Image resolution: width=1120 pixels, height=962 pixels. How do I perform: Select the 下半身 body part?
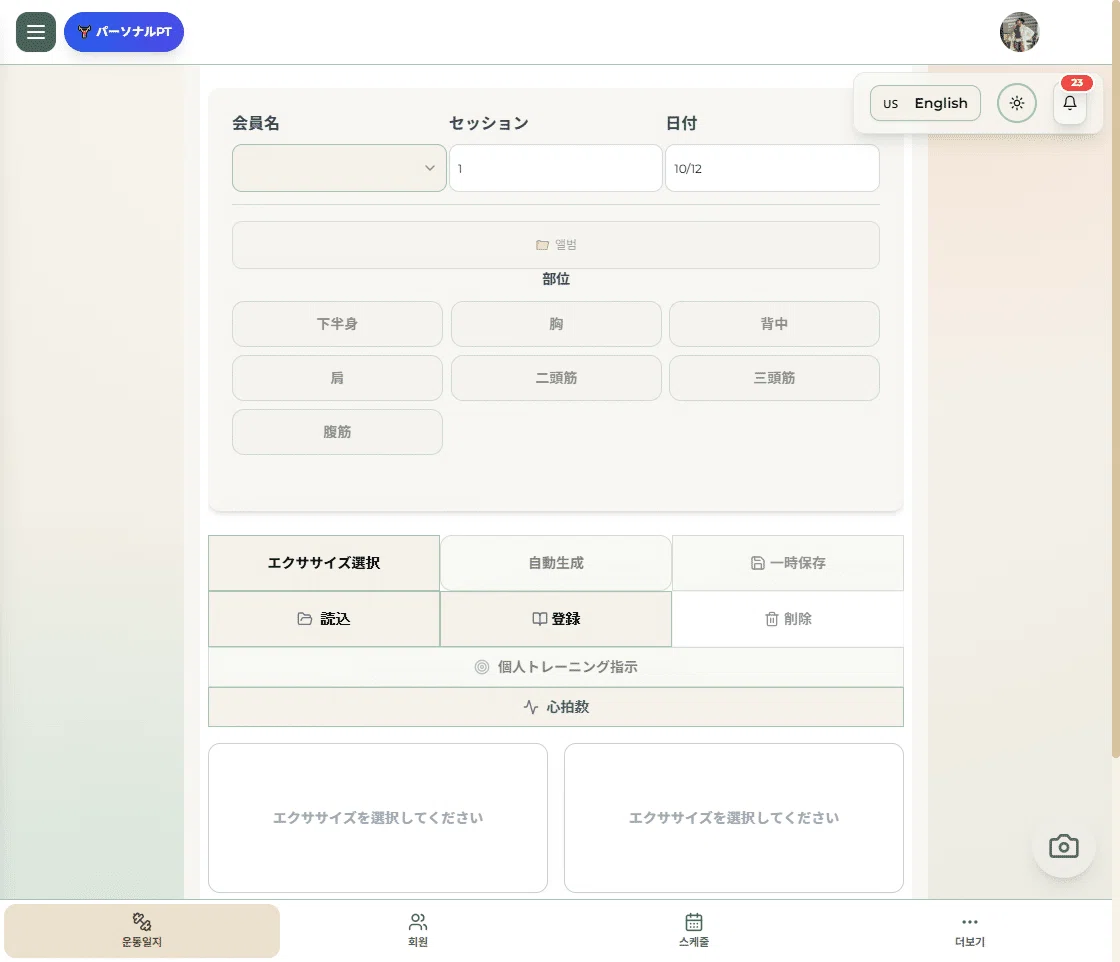pos(337,324)
